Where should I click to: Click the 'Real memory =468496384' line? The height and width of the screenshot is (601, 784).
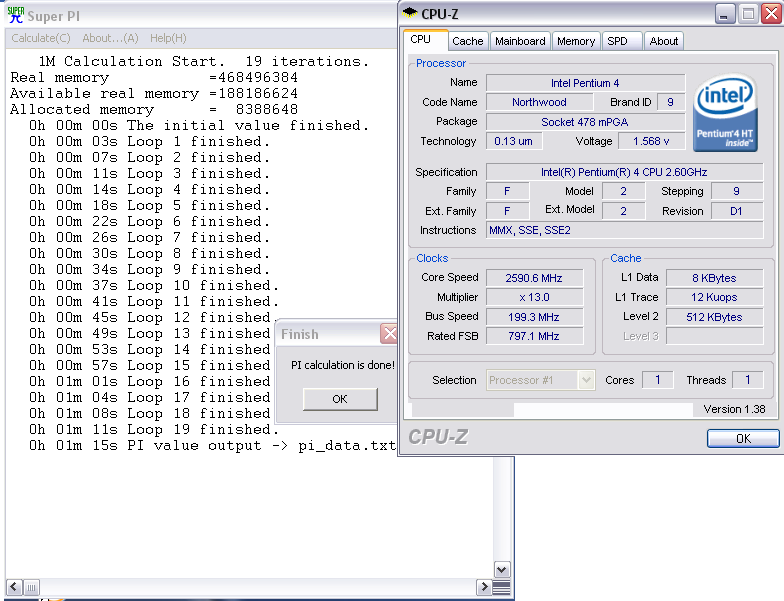click(x=154, y=78)
